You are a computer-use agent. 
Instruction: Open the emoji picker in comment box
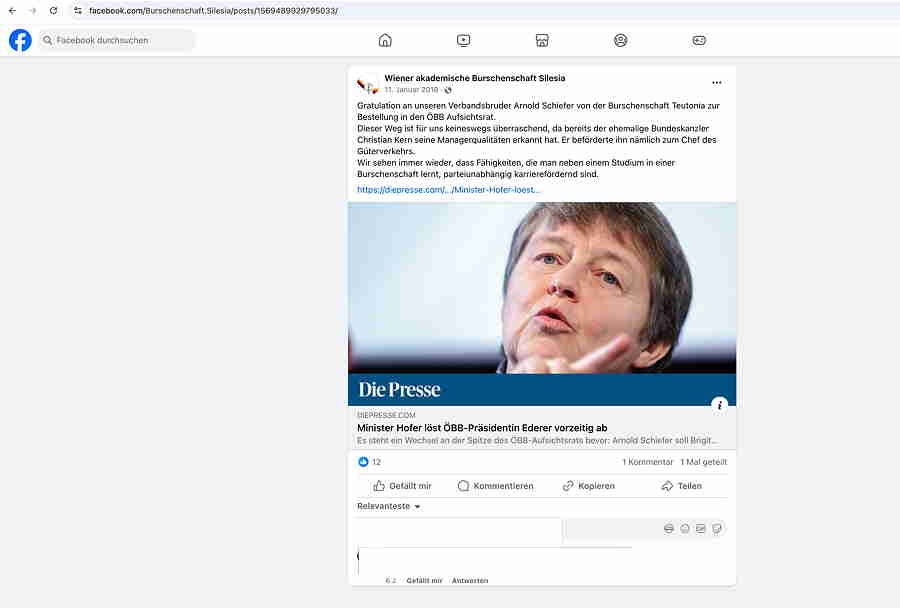[685, 528]
